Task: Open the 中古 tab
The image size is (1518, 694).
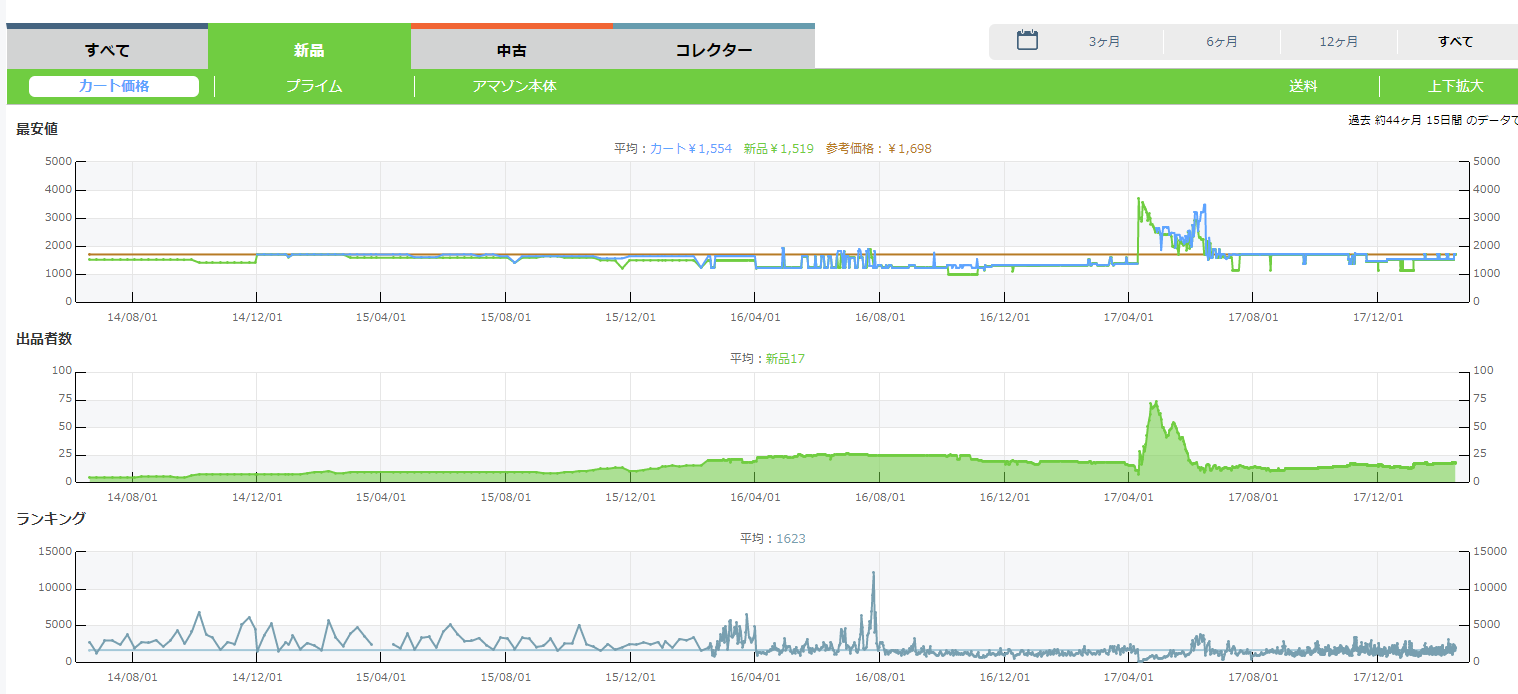Action: click(x=511, y=50)
